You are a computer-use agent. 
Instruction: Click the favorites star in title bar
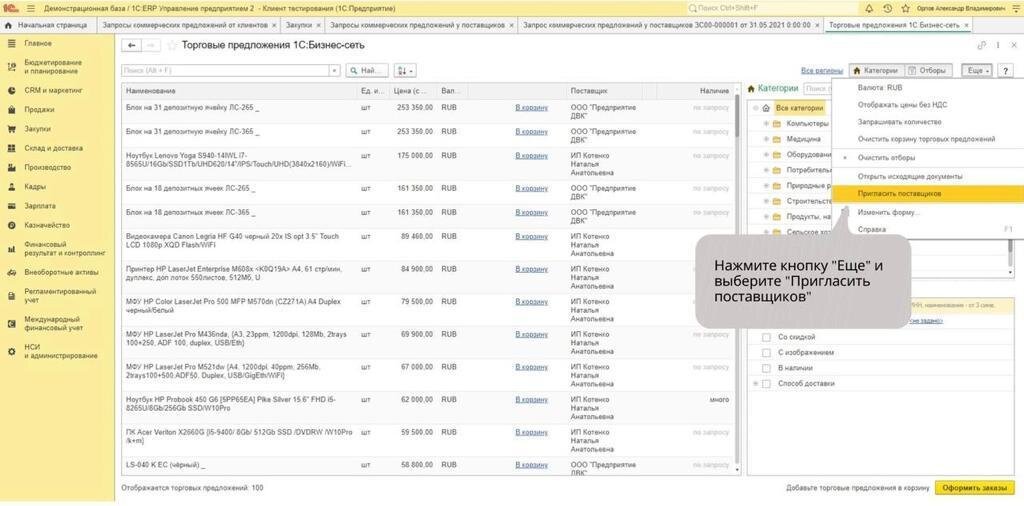tap(905, 8)
